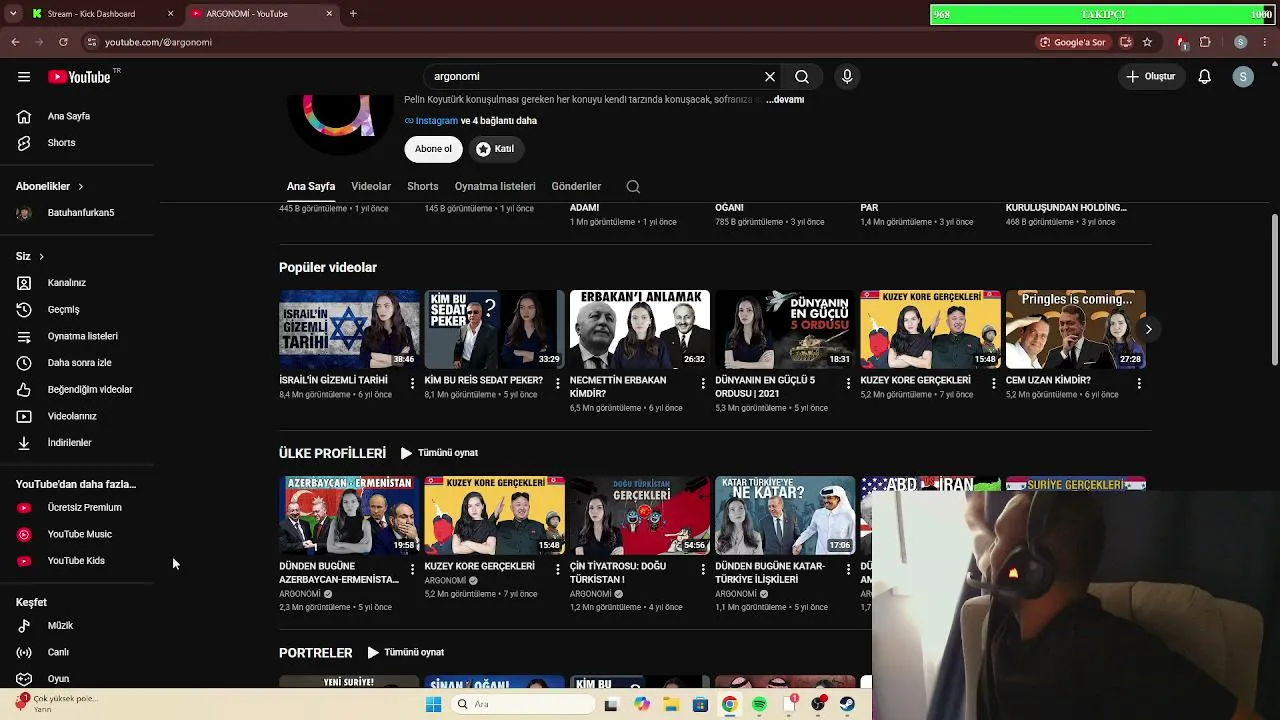Expand the Siz section chevron
1280x720 pixels.
(41, 257)
